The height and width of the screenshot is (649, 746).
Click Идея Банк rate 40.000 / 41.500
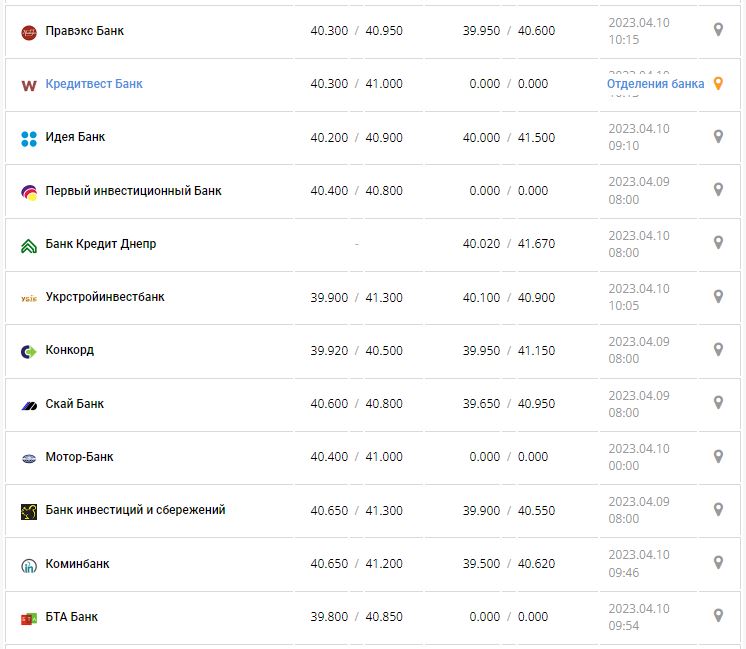508,138
